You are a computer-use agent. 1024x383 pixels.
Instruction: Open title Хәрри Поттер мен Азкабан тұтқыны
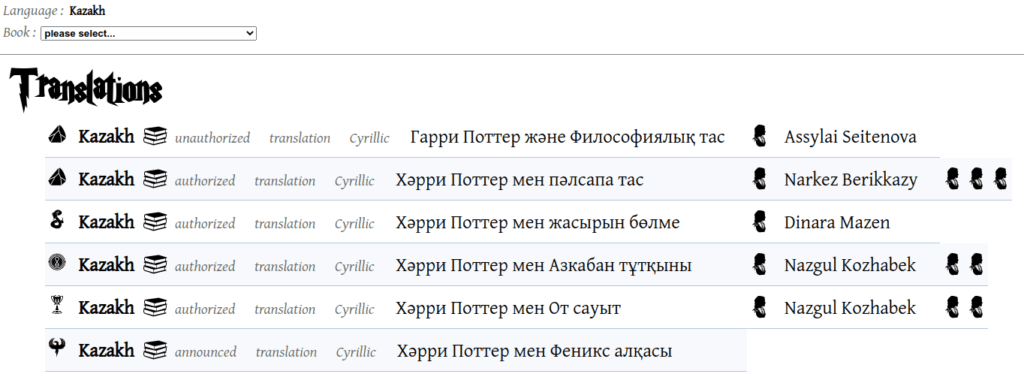tap(543, 265)
